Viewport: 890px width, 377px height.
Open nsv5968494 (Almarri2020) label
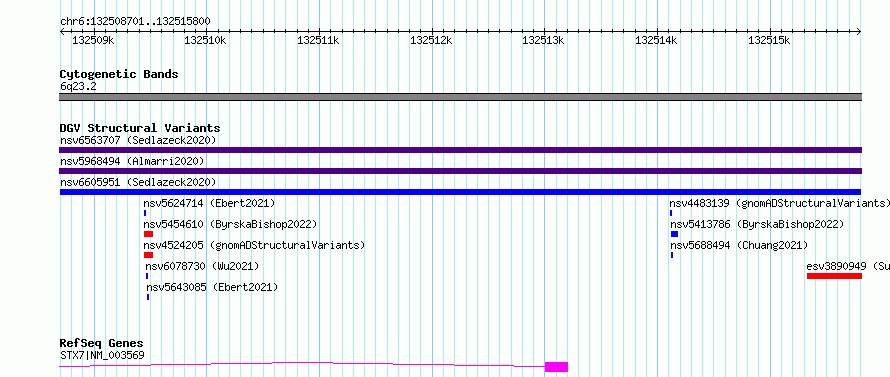[132, 161]
